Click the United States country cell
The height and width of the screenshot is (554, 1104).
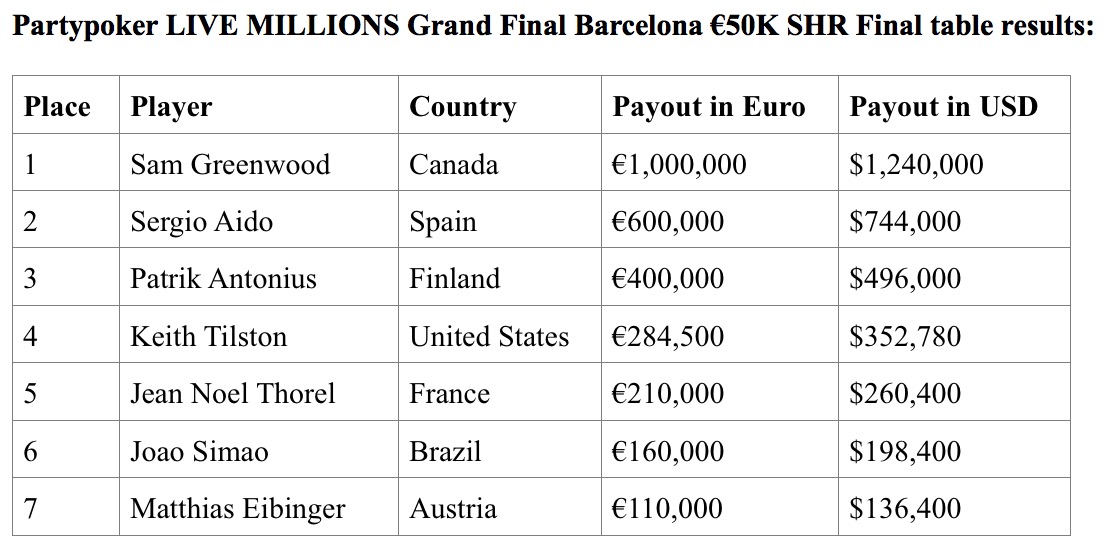(x=500, y=336)
